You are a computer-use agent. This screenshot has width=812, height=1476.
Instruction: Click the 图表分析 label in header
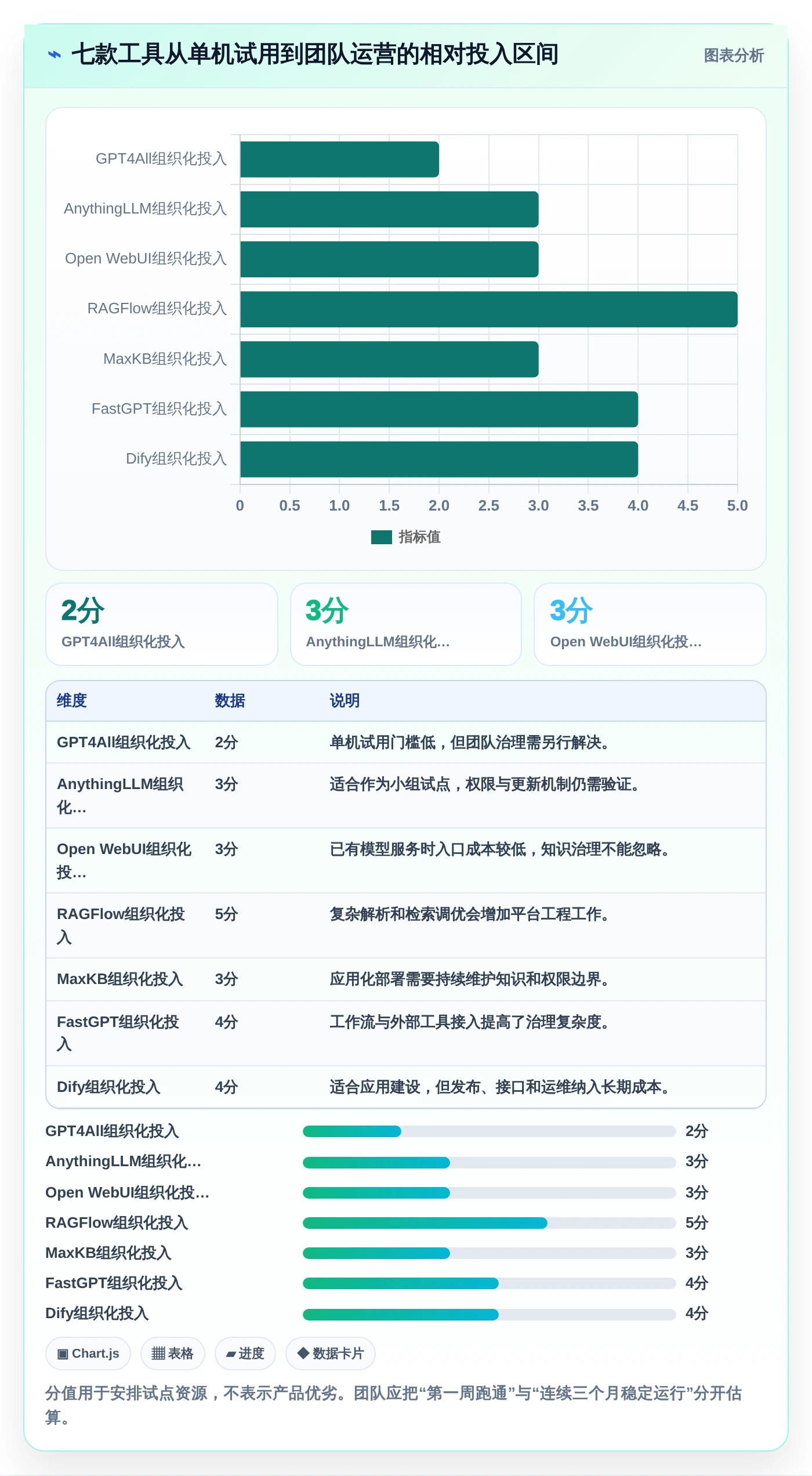[x=734, y=56]
